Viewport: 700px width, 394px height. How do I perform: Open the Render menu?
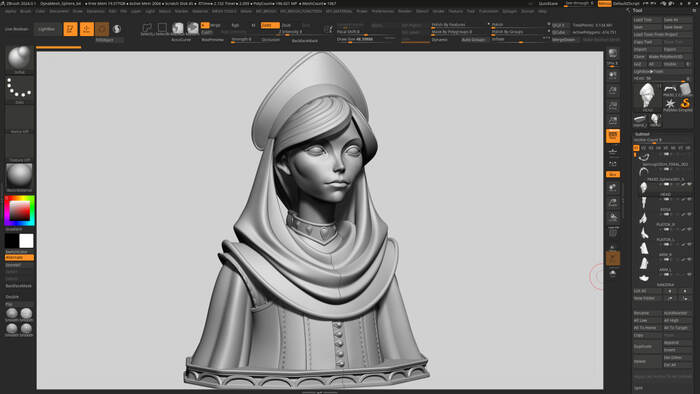click(x=404, y=11)
